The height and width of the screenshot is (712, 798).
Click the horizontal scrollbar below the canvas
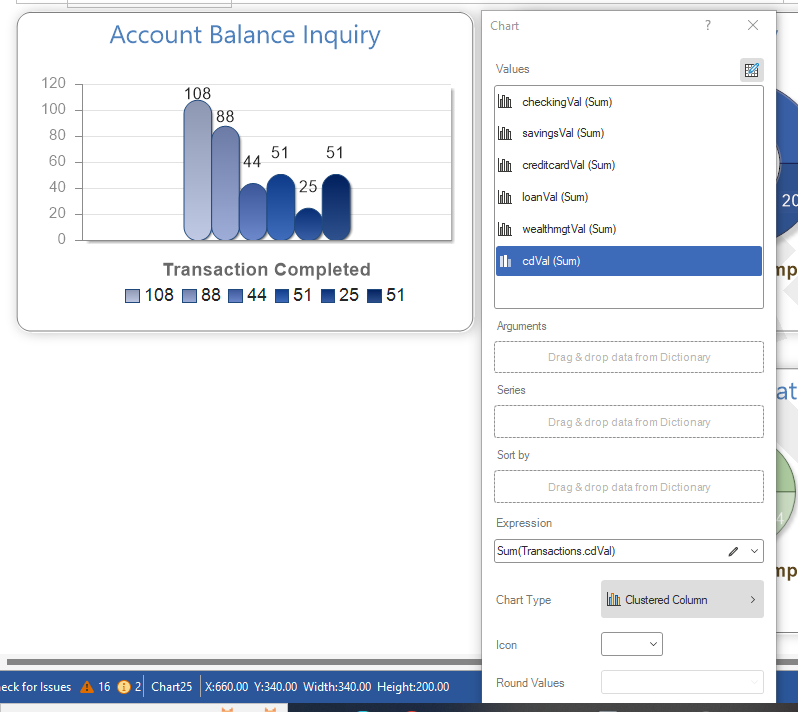(244, 662)
